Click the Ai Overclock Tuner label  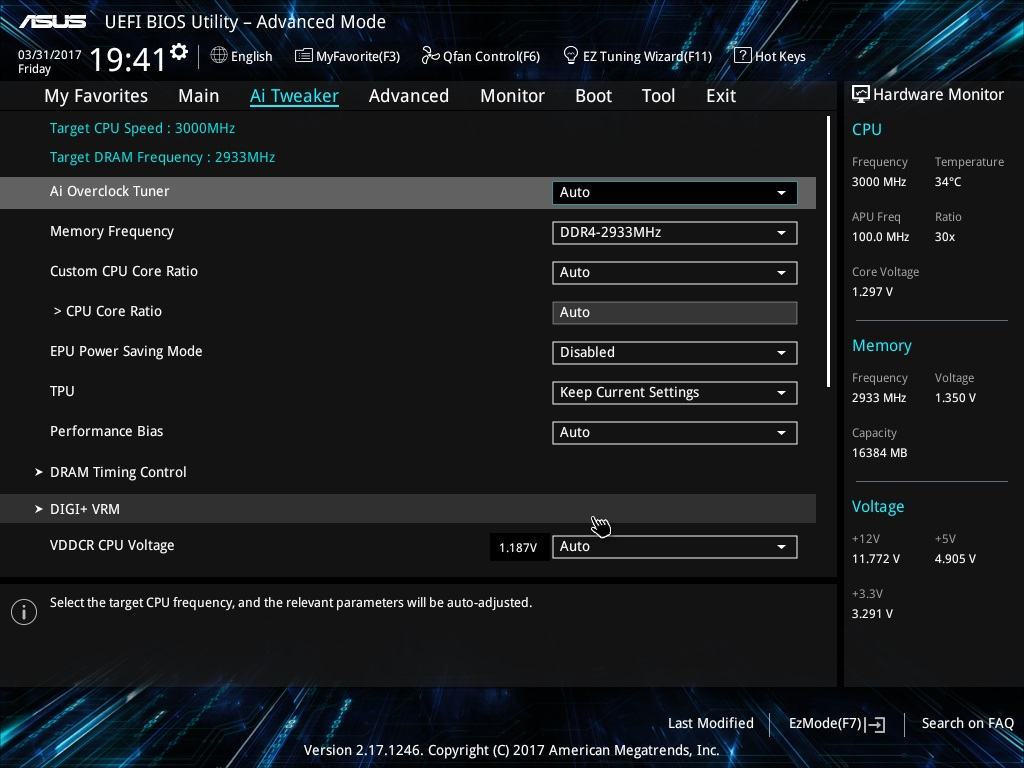(x=110, y=191)
